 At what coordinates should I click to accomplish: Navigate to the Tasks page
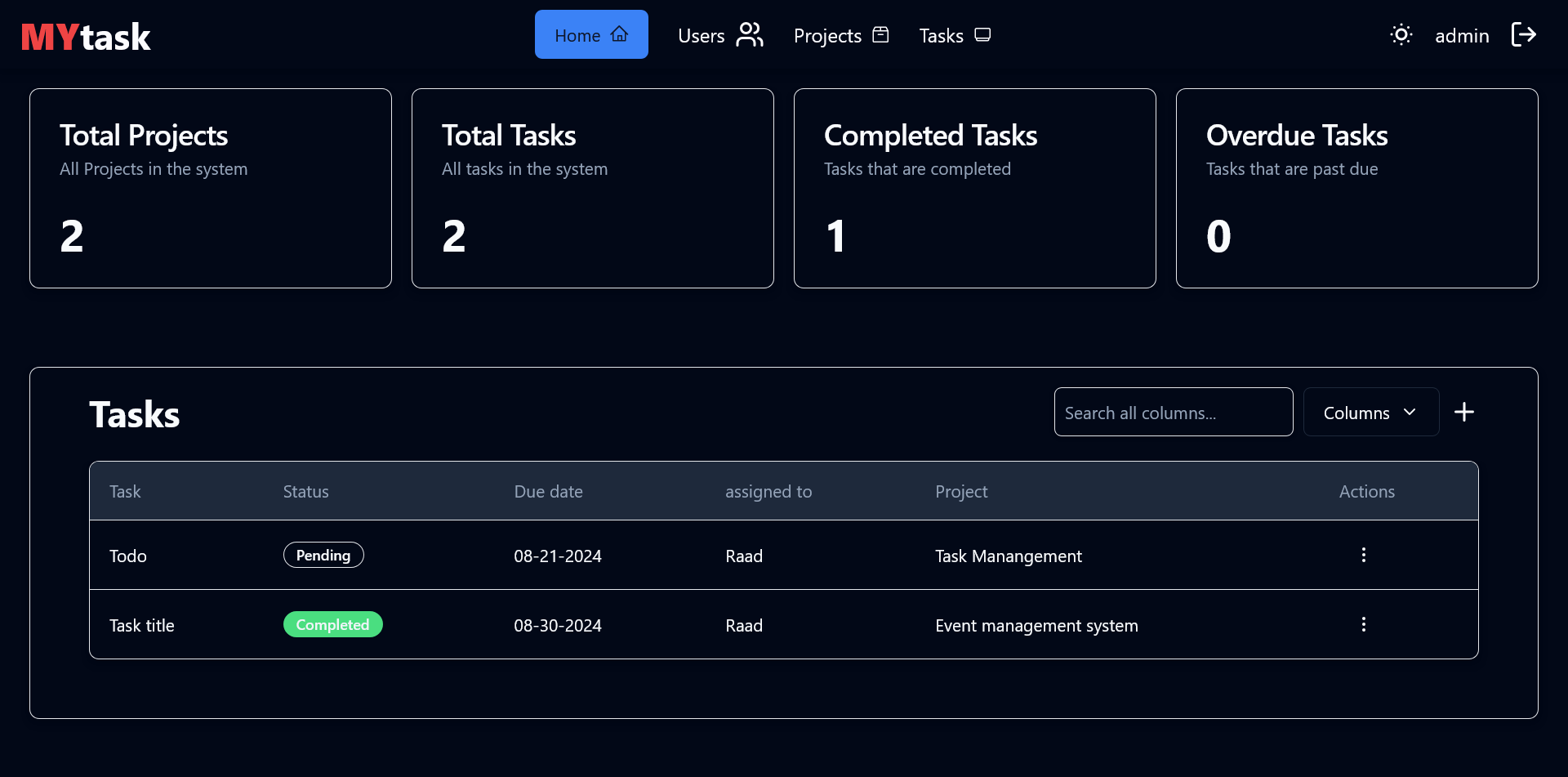point(954,35)
